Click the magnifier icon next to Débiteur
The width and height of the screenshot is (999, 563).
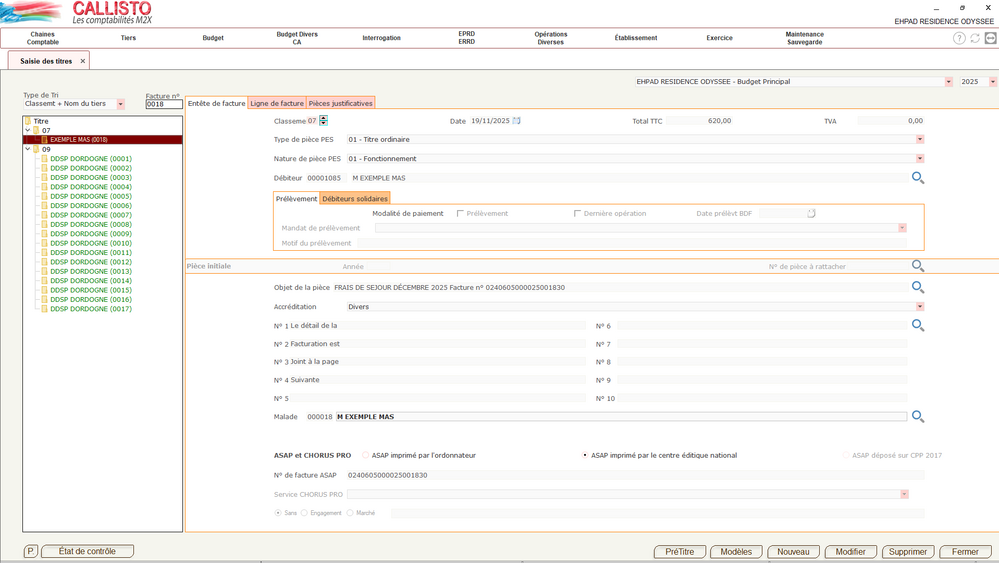(x=917, y=178)
